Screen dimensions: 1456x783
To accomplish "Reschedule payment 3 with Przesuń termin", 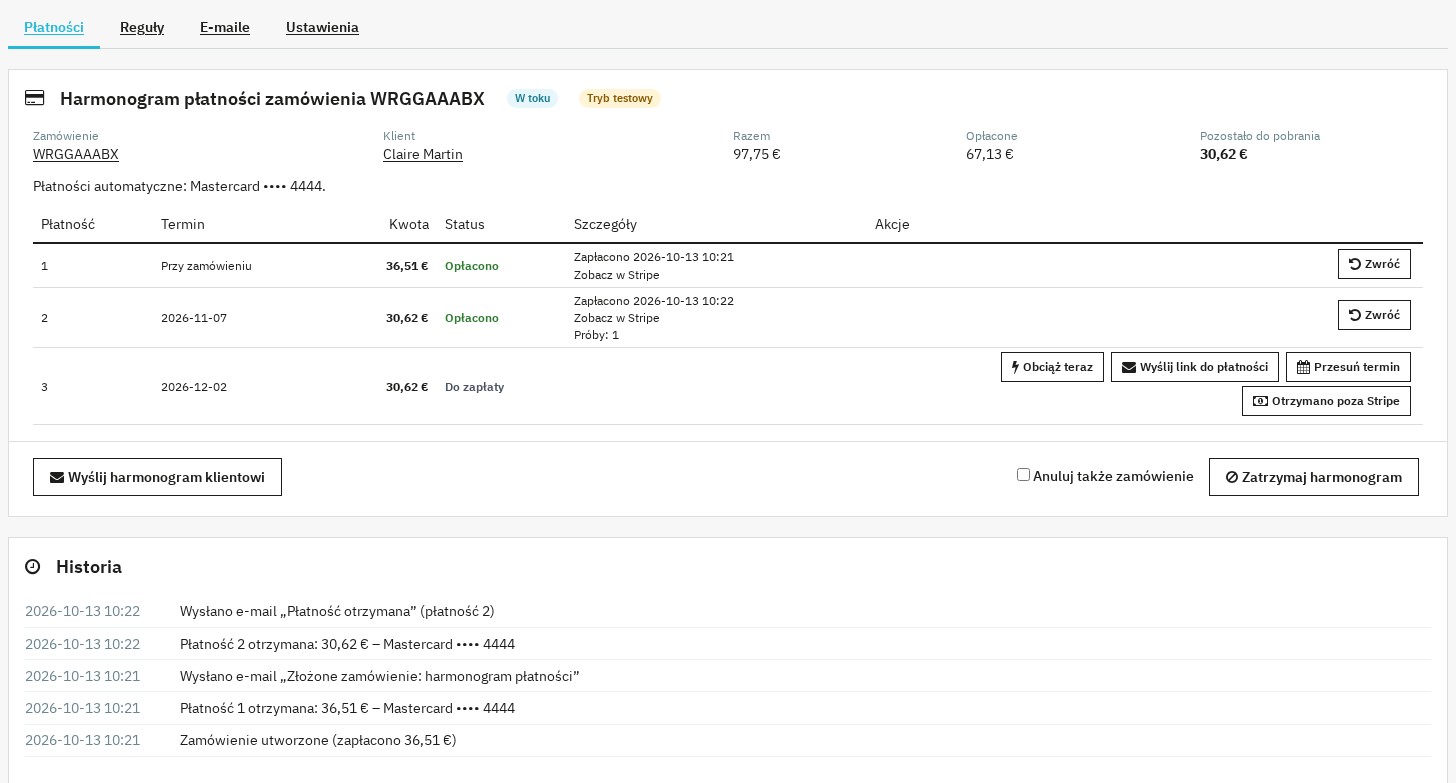I will click(1348, 367).
